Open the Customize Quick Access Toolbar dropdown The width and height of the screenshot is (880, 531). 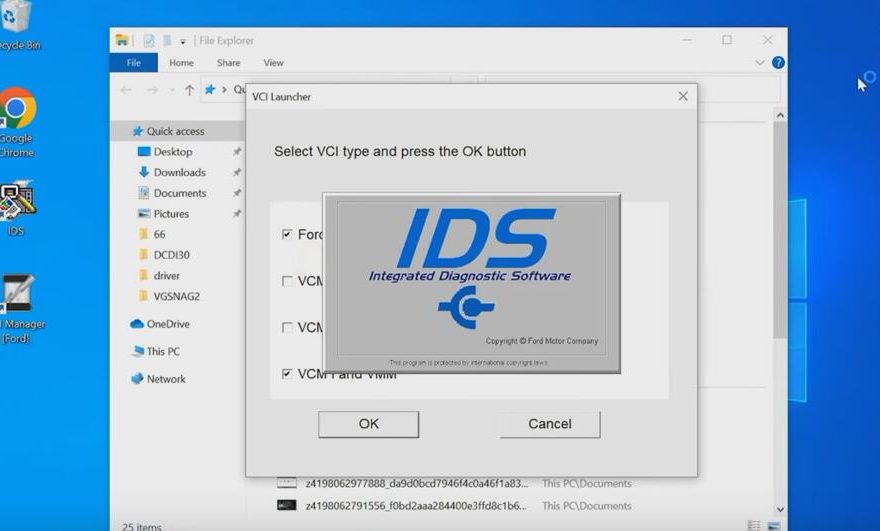coord(183,42)
